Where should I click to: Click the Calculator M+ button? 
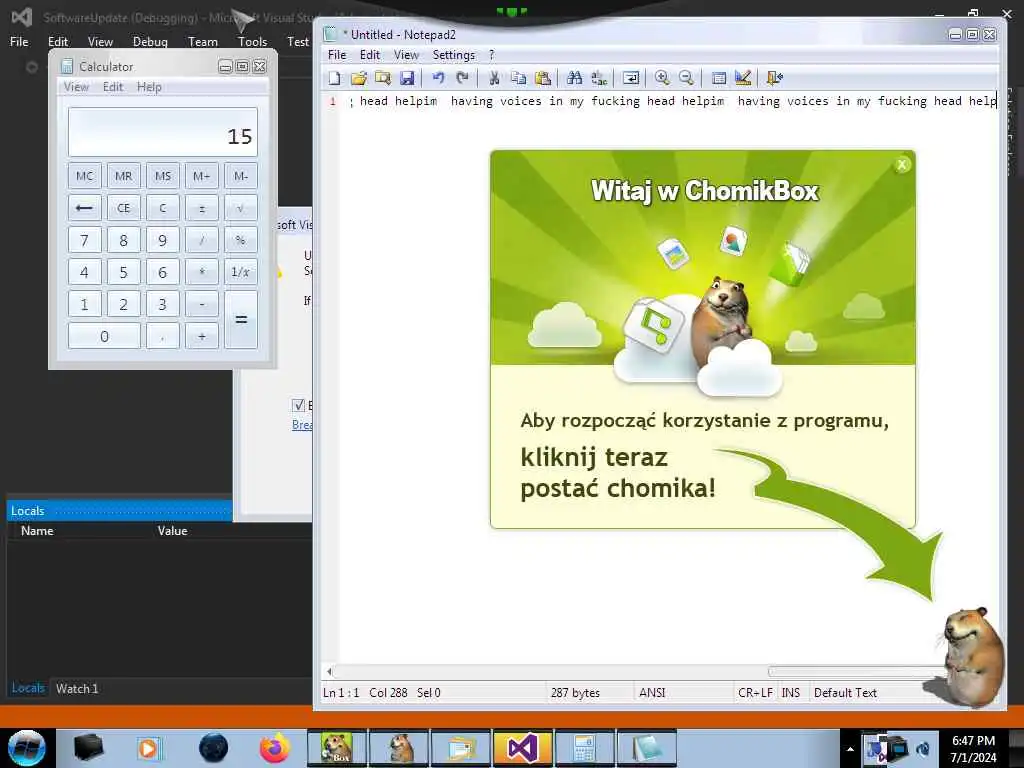[x=202, y=176]
